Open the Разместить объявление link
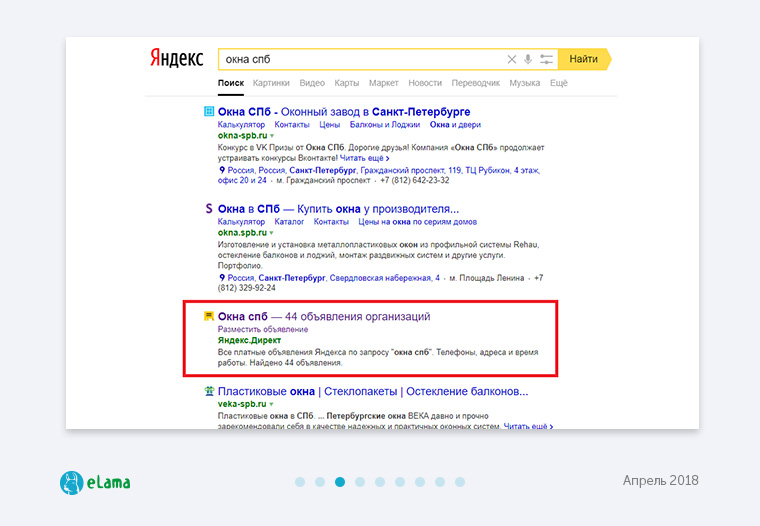 click(263, 329)
